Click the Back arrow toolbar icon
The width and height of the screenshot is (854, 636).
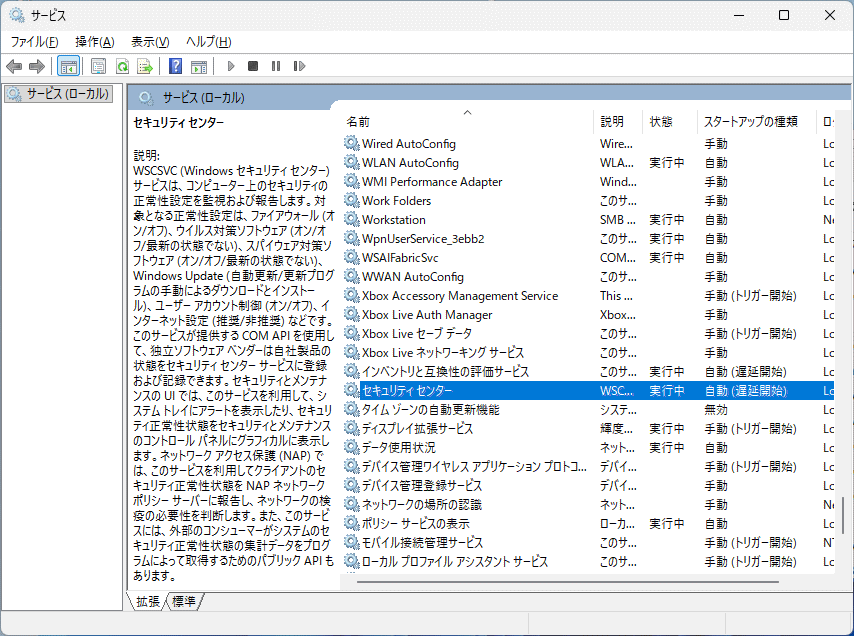(x=14, y=66)
